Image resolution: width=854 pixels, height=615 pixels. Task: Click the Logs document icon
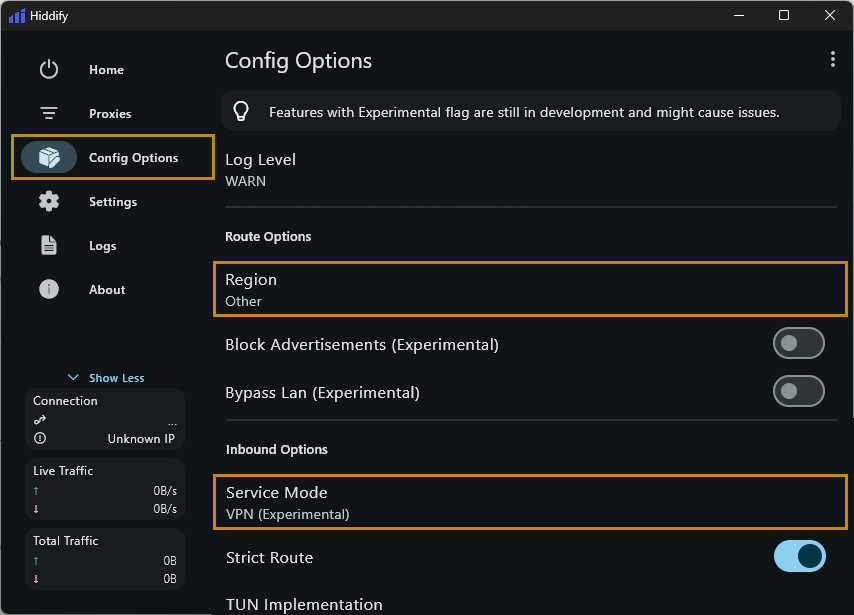point(49,246)
